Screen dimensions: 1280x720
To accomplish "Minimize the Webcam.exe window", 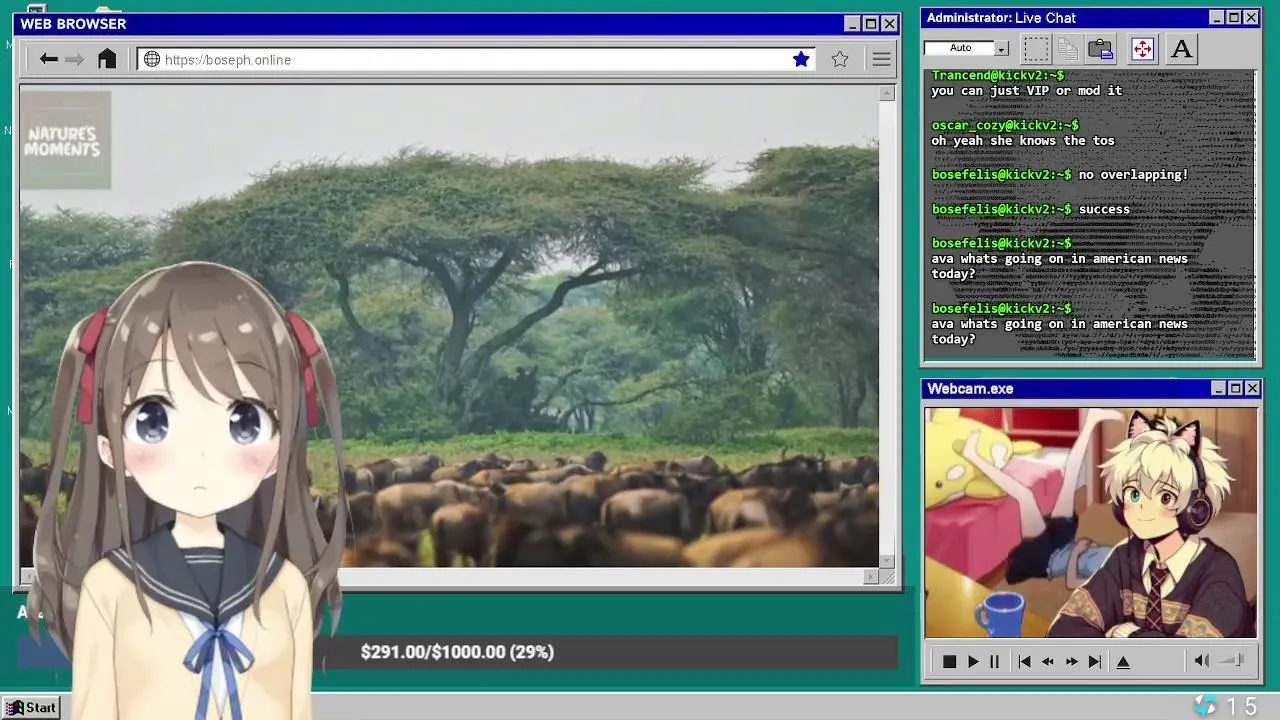I will (x=1218, y=389).
